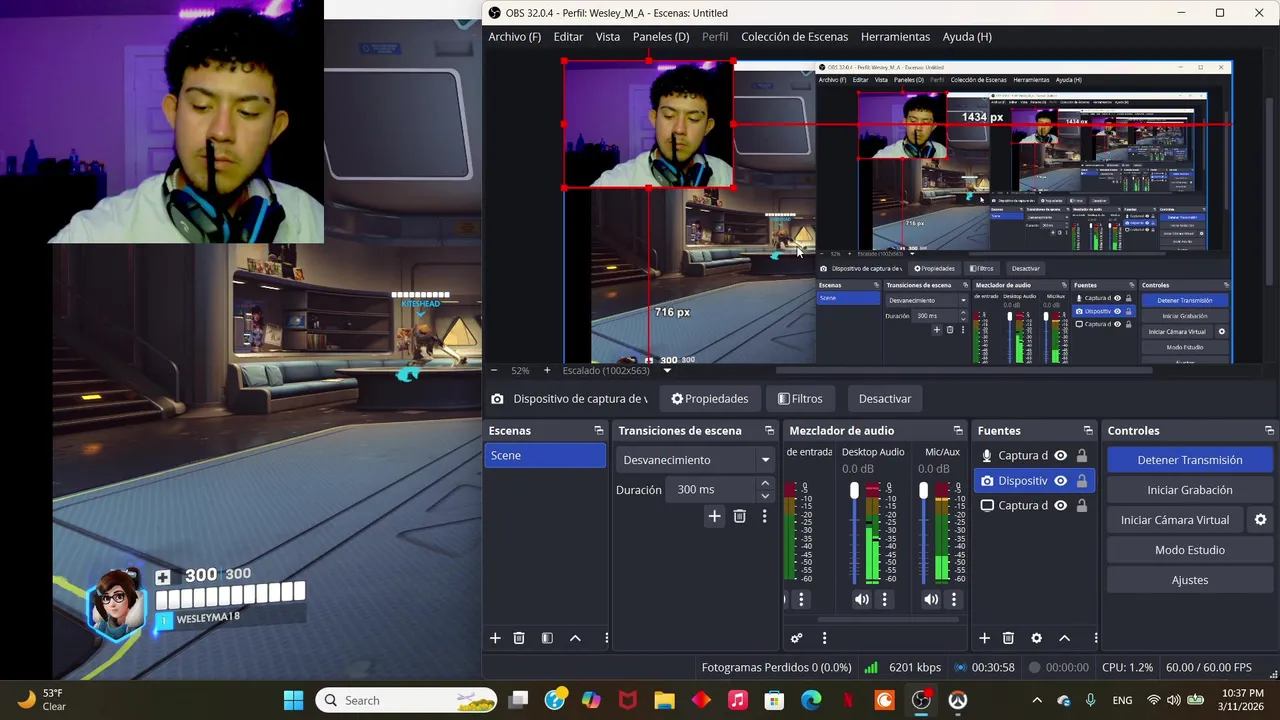Open source properties gear in Fuentes toolbar
This screenshot has width=1280, height=720.
click(1036, 638)
